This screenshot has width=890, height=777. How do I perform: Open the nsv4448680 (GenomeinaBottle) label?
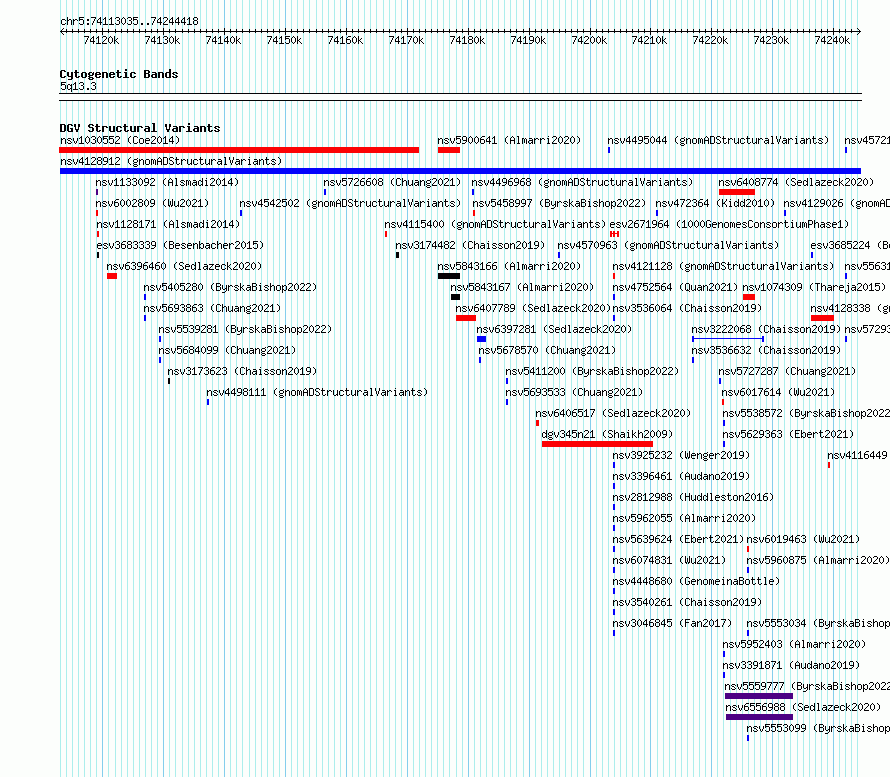pyautogui.click(x=696, y=581)
